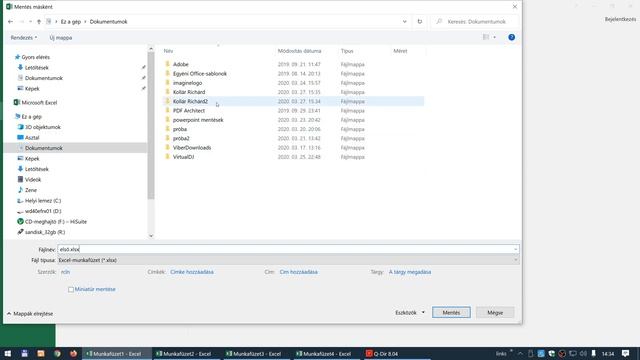
Task: Open Helyi lemez (C:) drive
Action: 43,201
